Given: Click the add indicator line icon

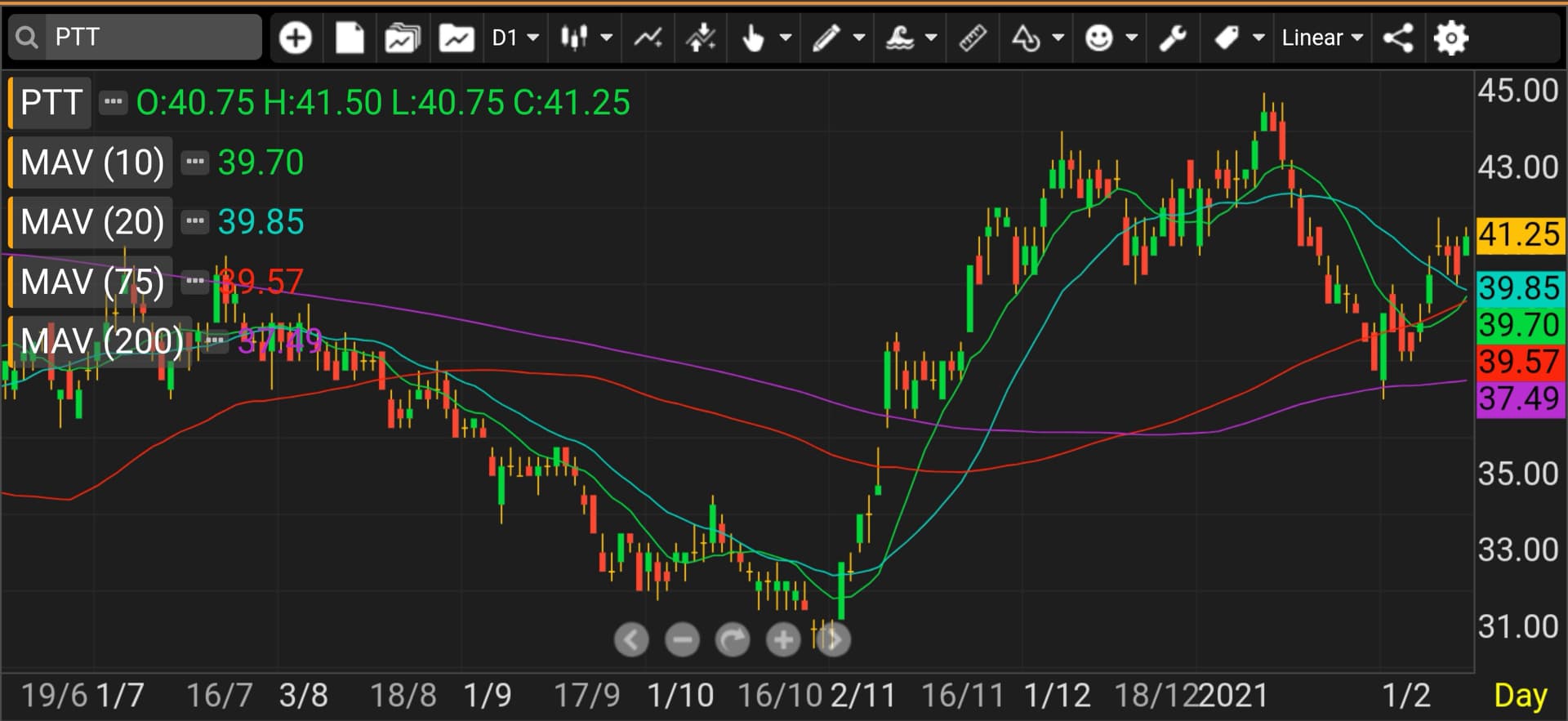Looking at the screenshot, I should [648, 38].
